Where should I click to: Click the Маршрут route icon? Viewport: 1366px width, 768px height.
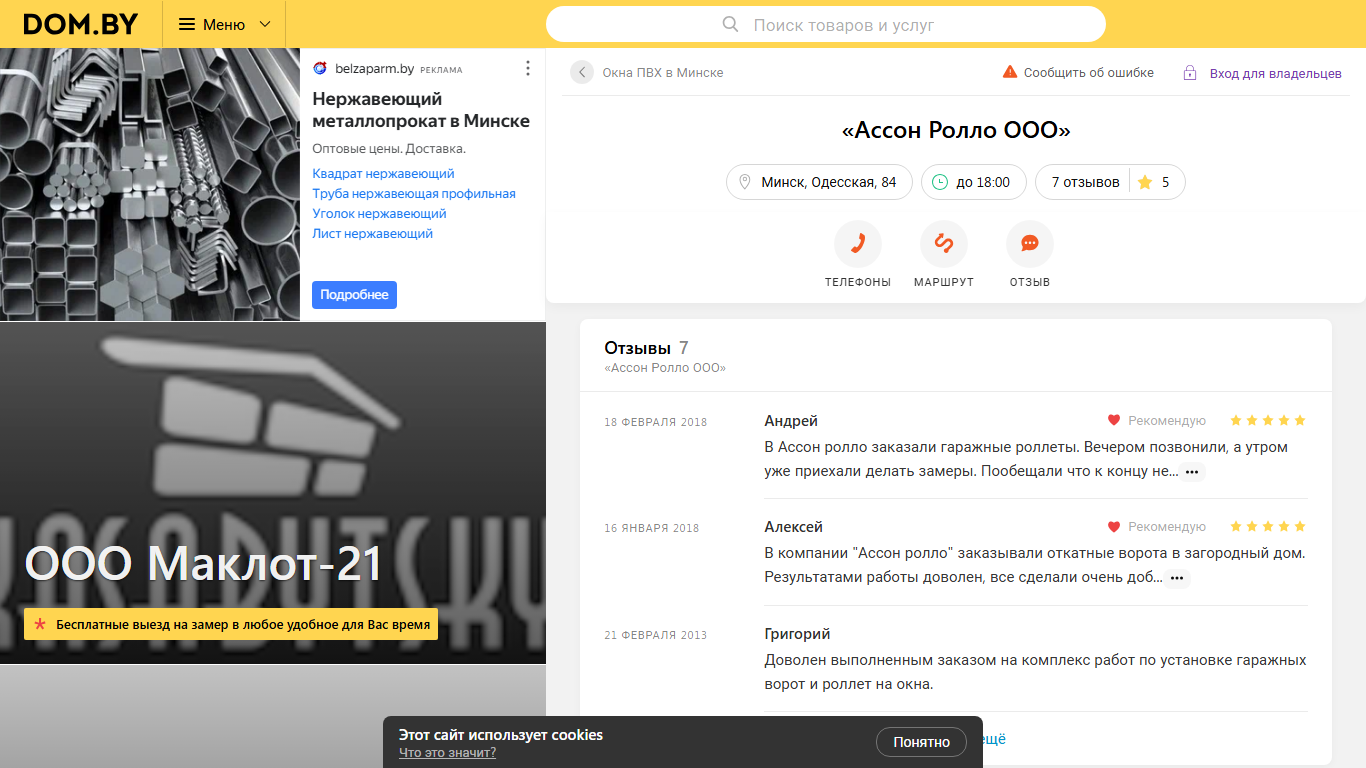tap(944, 244)
